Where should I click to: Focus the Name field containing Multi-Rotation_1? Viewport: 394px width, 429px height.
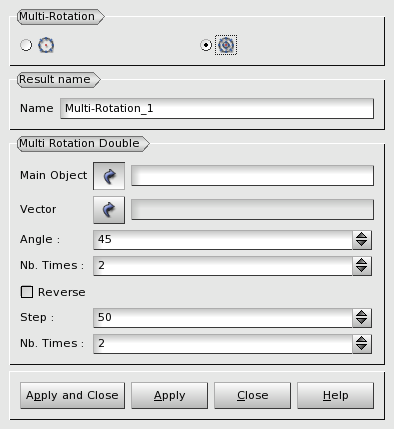pos(217,108)
